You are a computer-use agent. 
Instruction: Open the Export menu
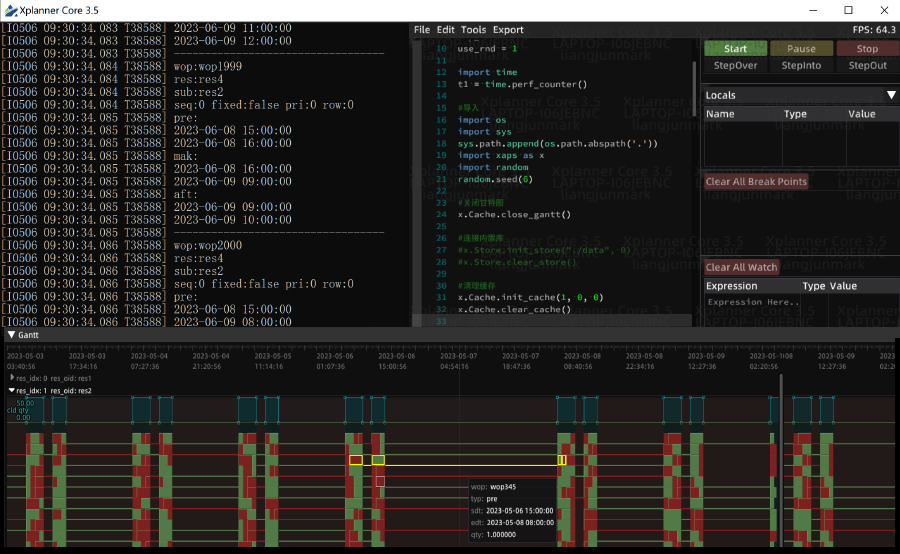(508, 30)
